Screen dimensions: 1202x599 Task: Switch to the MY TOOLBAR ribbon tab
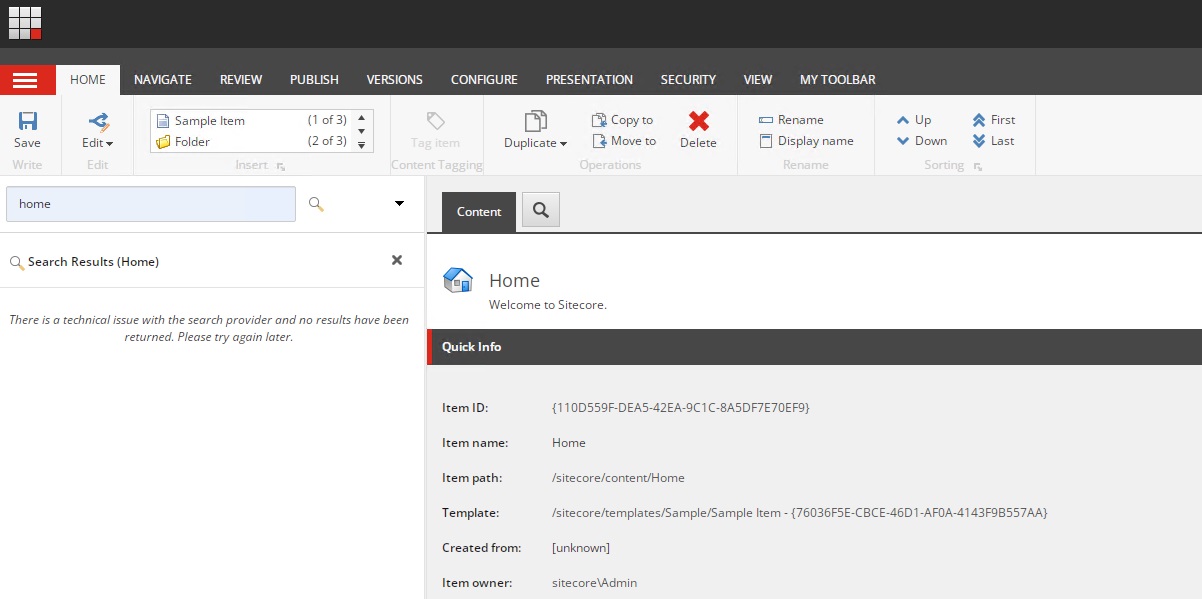click(838, 80)
